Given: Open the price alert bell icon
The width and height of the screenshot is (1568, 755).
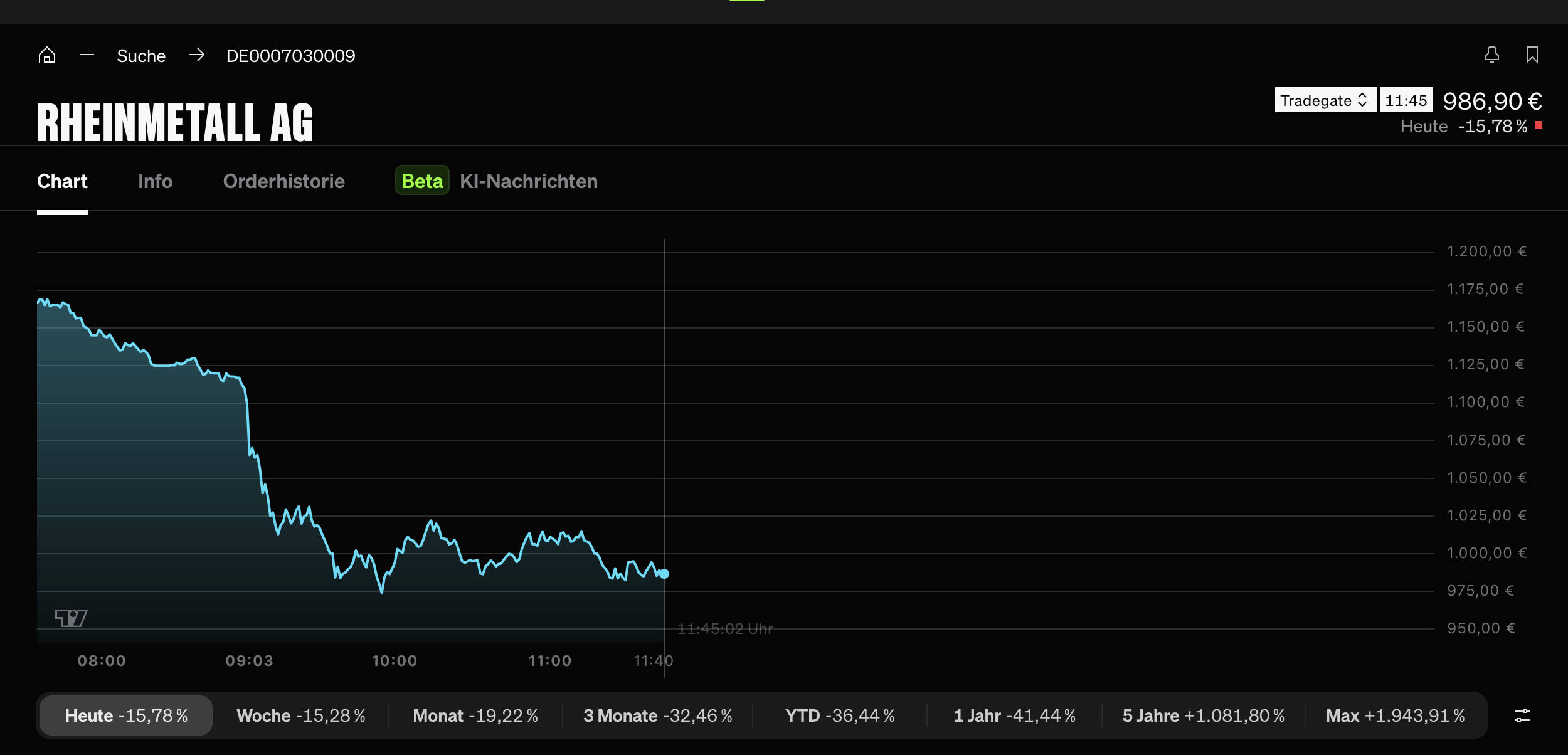Looking at the screenshot, I should [x=1492, y=55].
